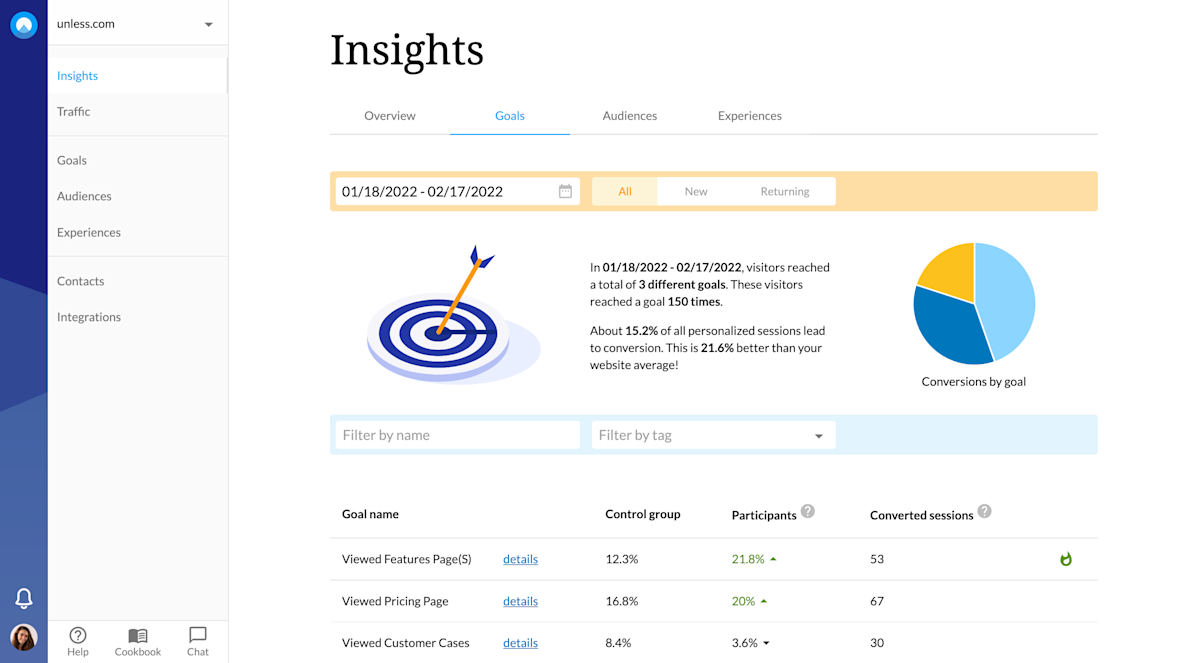This screenshot has height=663, width=1200.
Task: Expand the unless.com site dropdown
Action: tap(209, 25)
